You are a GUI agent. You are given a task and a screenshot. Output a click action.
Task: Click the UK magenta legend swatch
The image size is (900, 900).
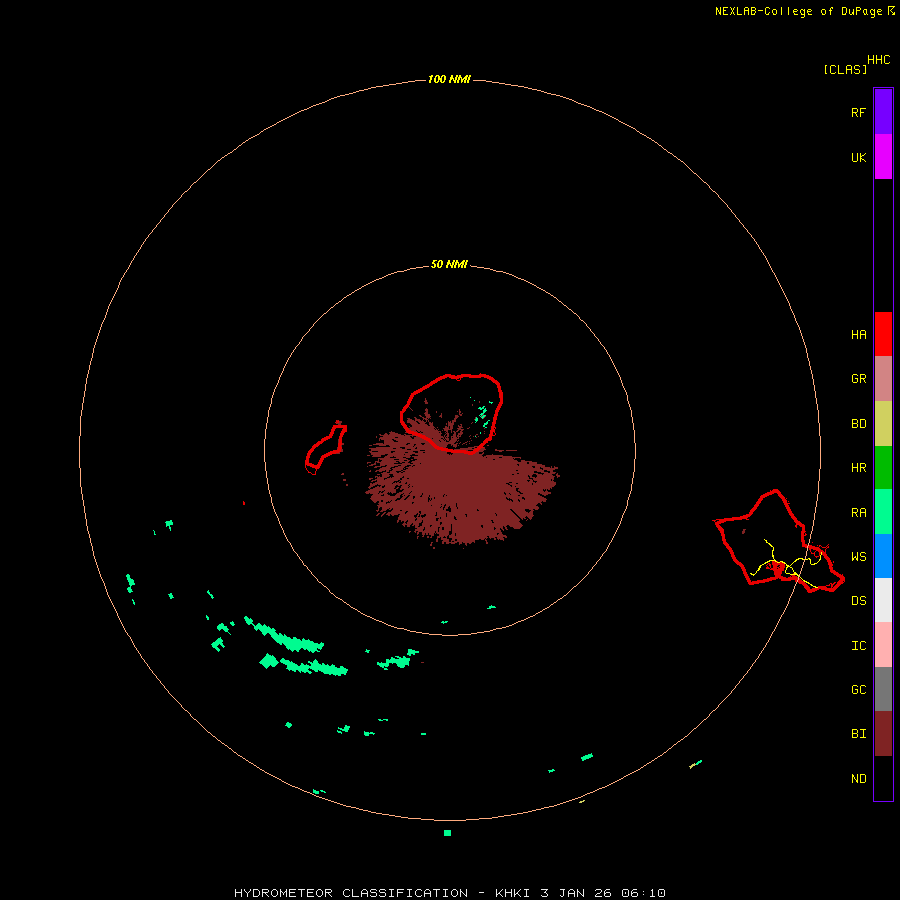point(883,157)
